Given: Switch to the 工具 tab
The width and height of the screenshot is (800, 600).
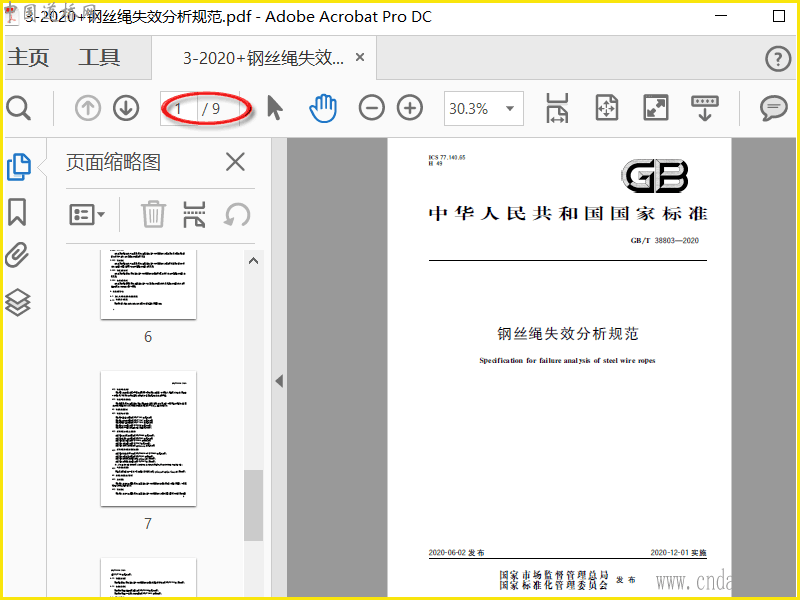Looking at the screenshot, I should 99,57.
